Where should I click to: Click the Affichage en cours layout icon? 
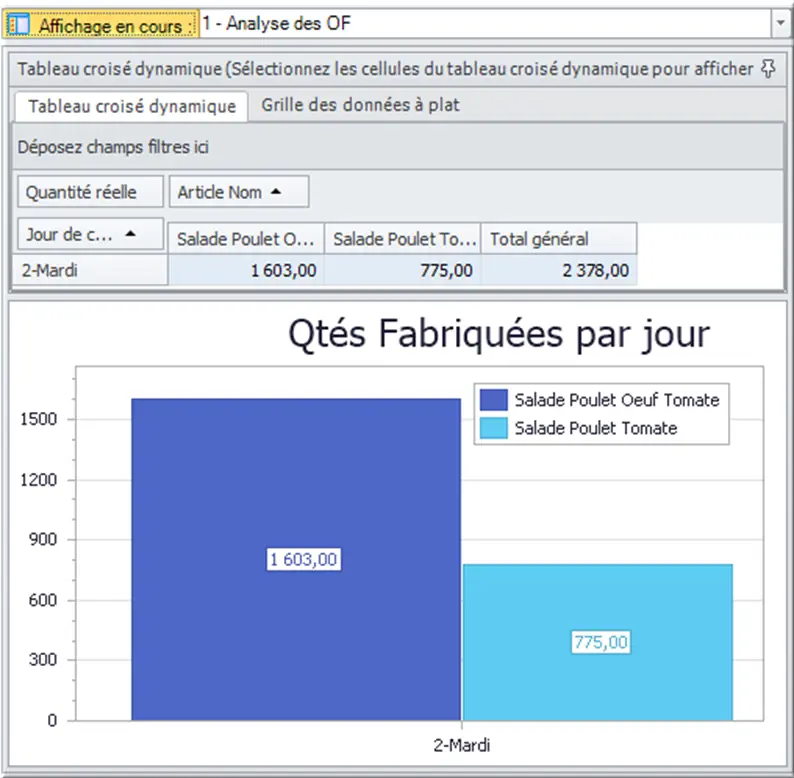click(19, 24)
